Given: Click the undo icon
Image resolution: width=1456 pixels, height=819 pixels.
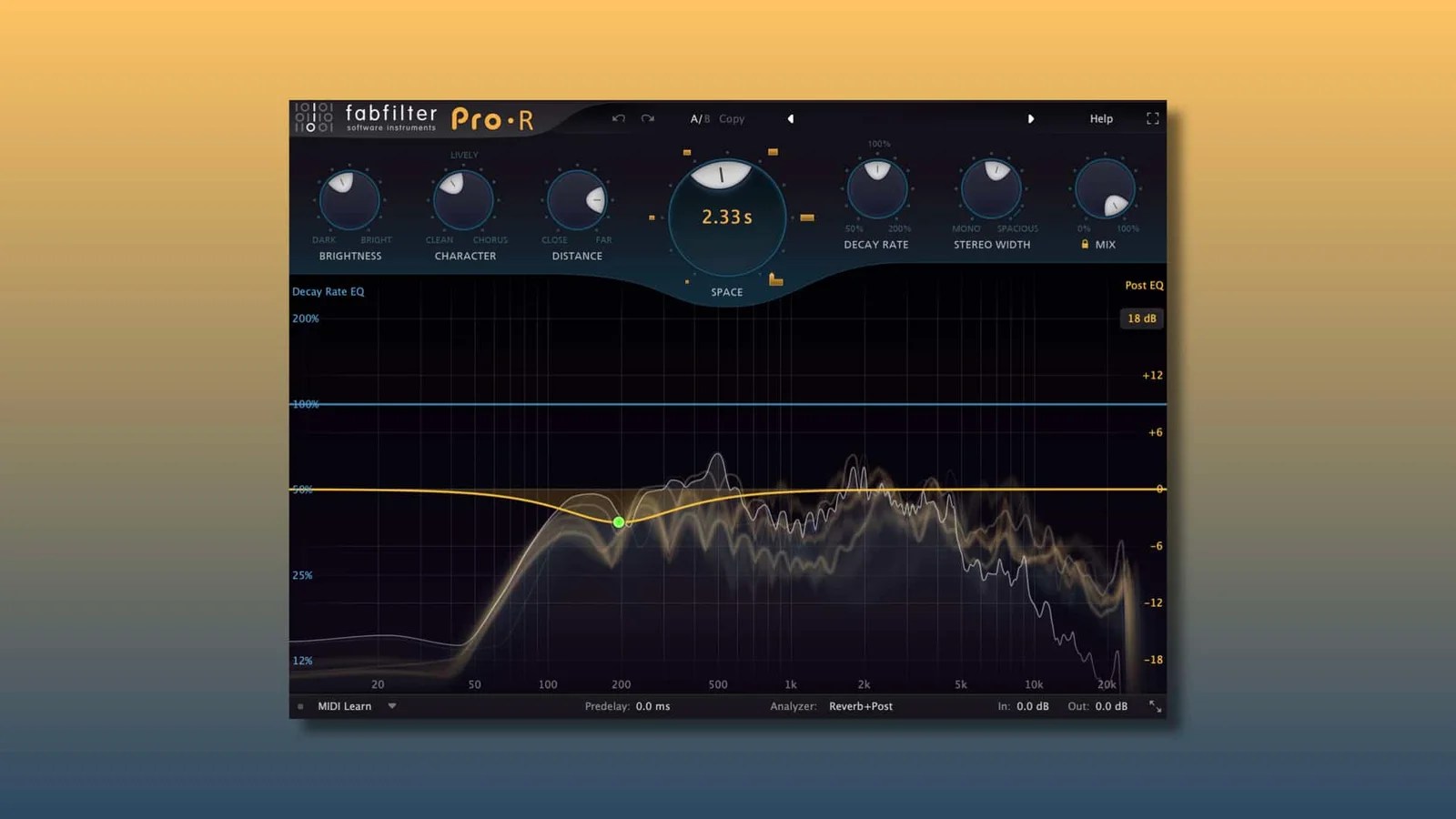Looking at the screenshot, I should coord(620,118).
